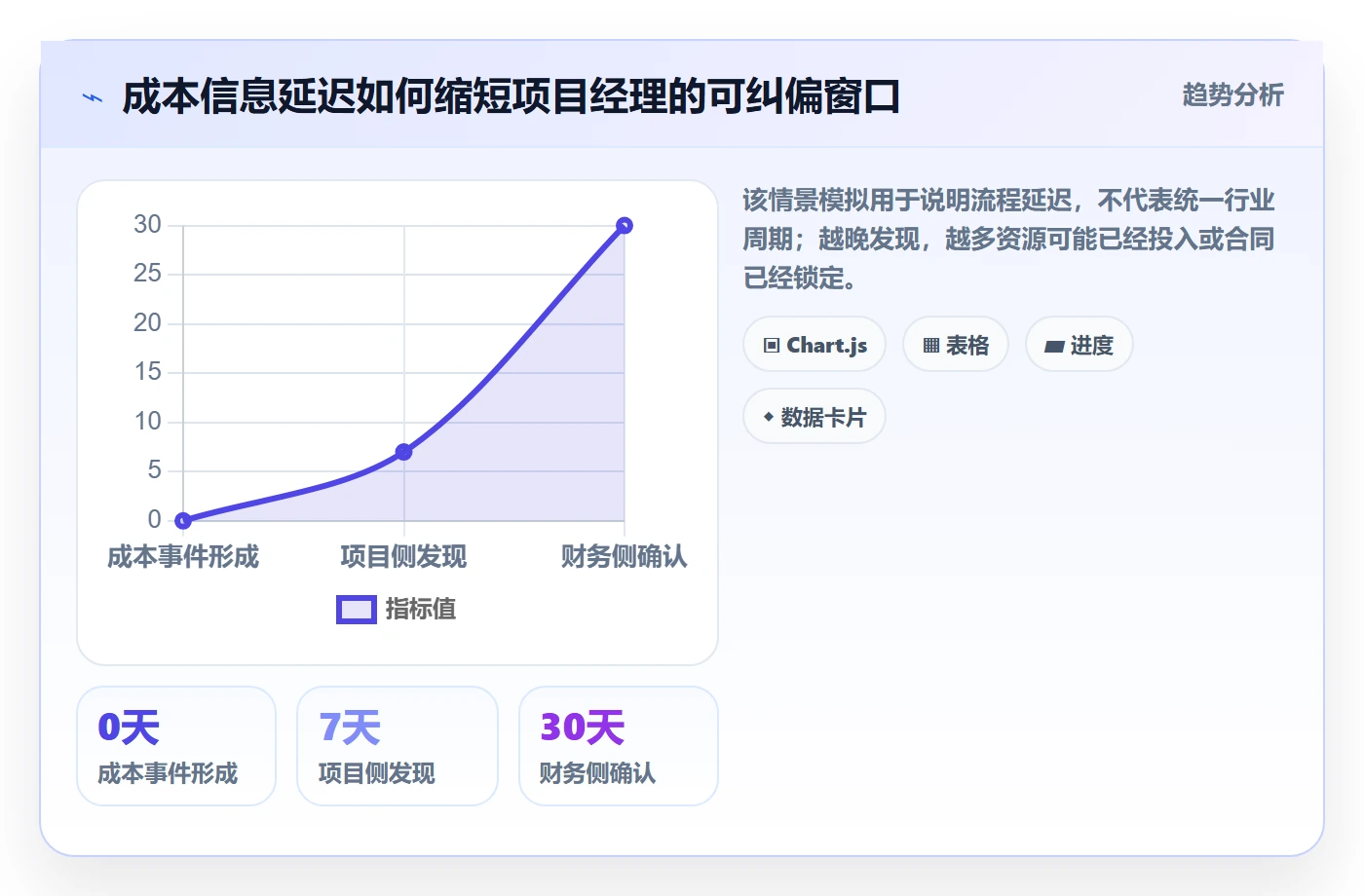Click the 趋势分析 label in the header

pos(1232,94)
